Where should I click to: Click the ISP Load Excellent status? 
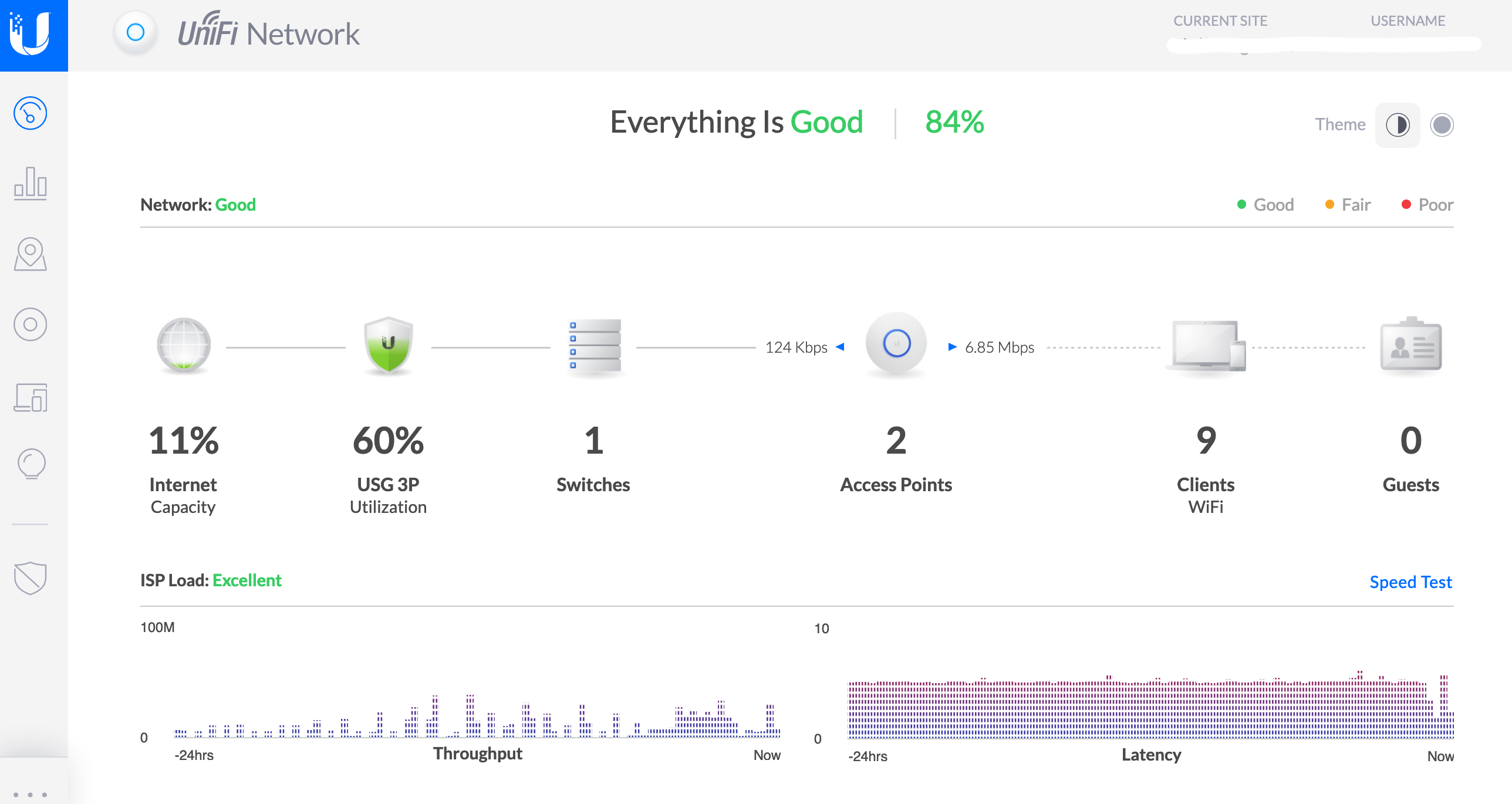coord(211,580)
